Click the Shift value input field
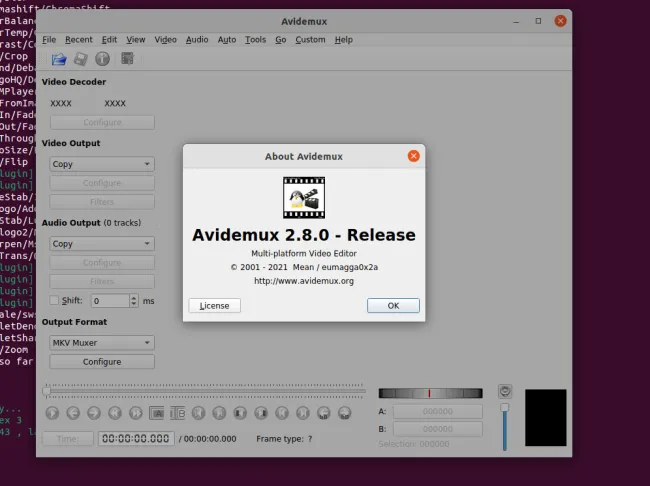 point(110,301)
